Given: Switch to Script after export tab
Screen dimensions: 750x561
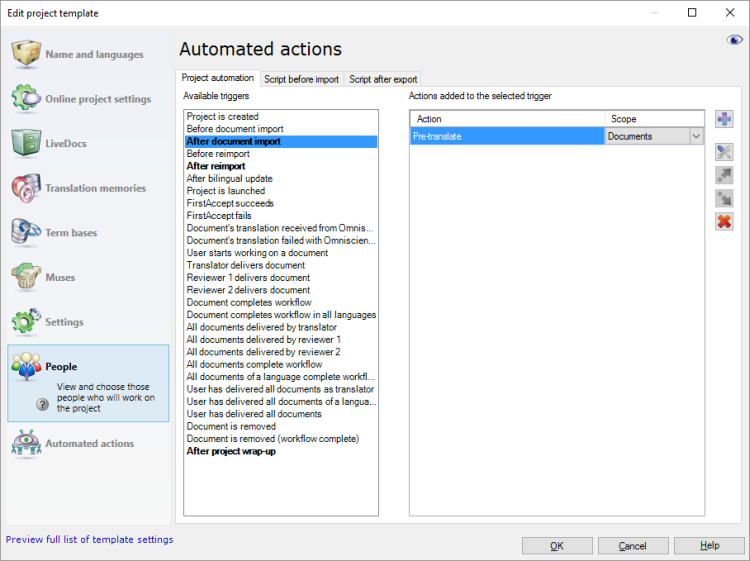Looking at the screenshot, I should coord(383,79).
